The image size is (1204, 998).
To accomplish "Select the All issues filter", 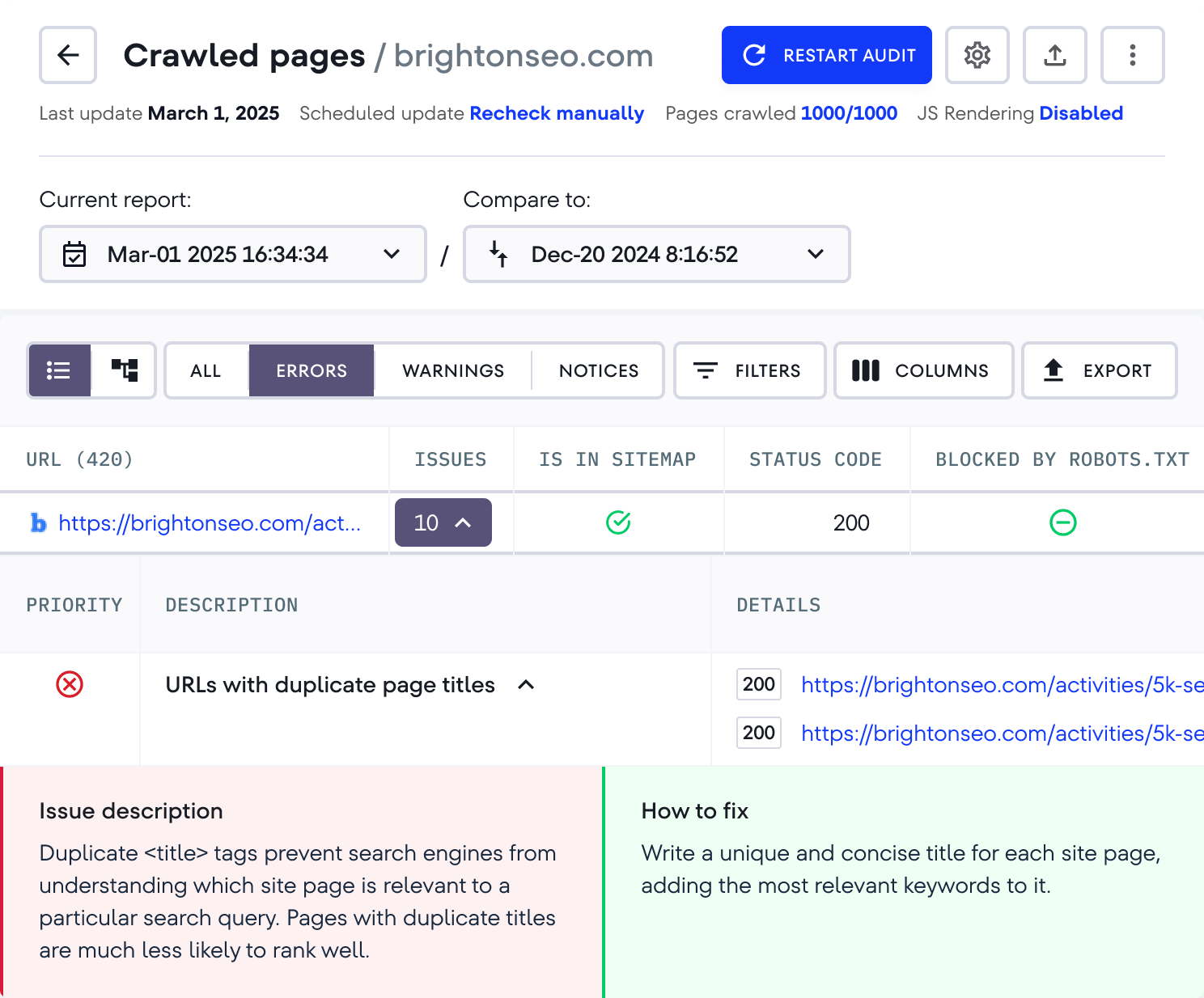I will pyautogui.click(x=206, y=370).
